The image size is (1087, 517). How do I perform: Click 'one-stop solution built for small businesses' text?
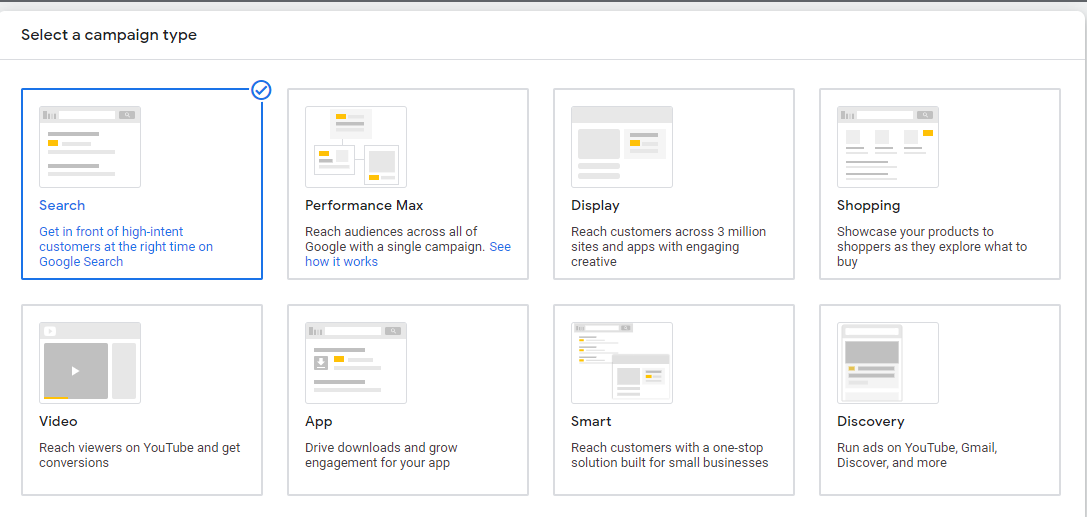670,455
